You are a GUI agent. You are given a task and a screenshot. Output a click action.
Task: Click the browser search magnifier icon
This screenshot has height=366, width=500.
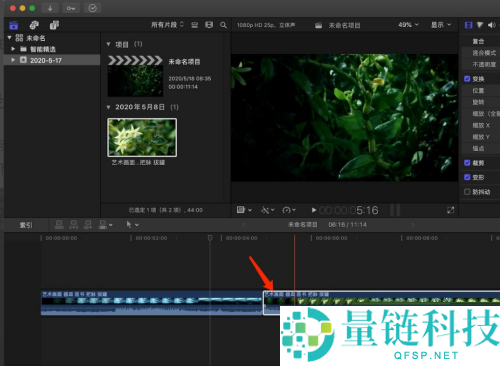[223, 25]
